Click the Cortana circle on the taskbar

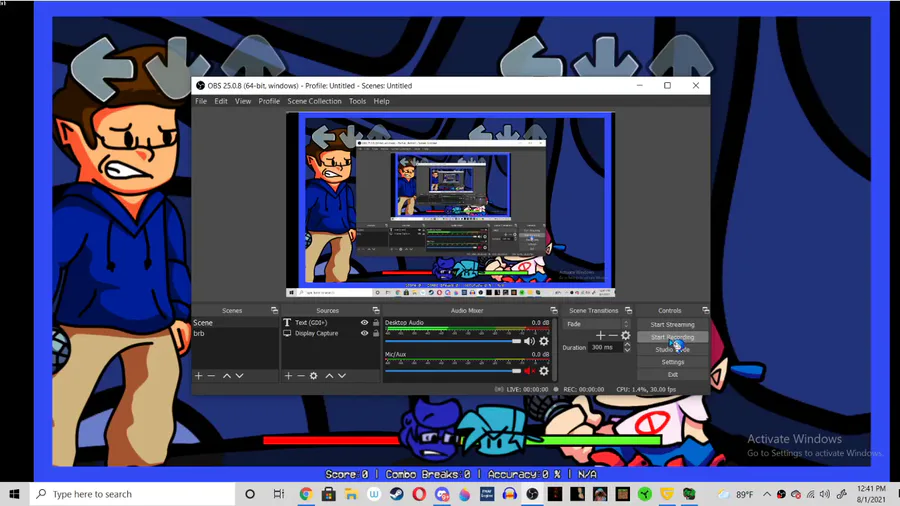coord(250,494)
